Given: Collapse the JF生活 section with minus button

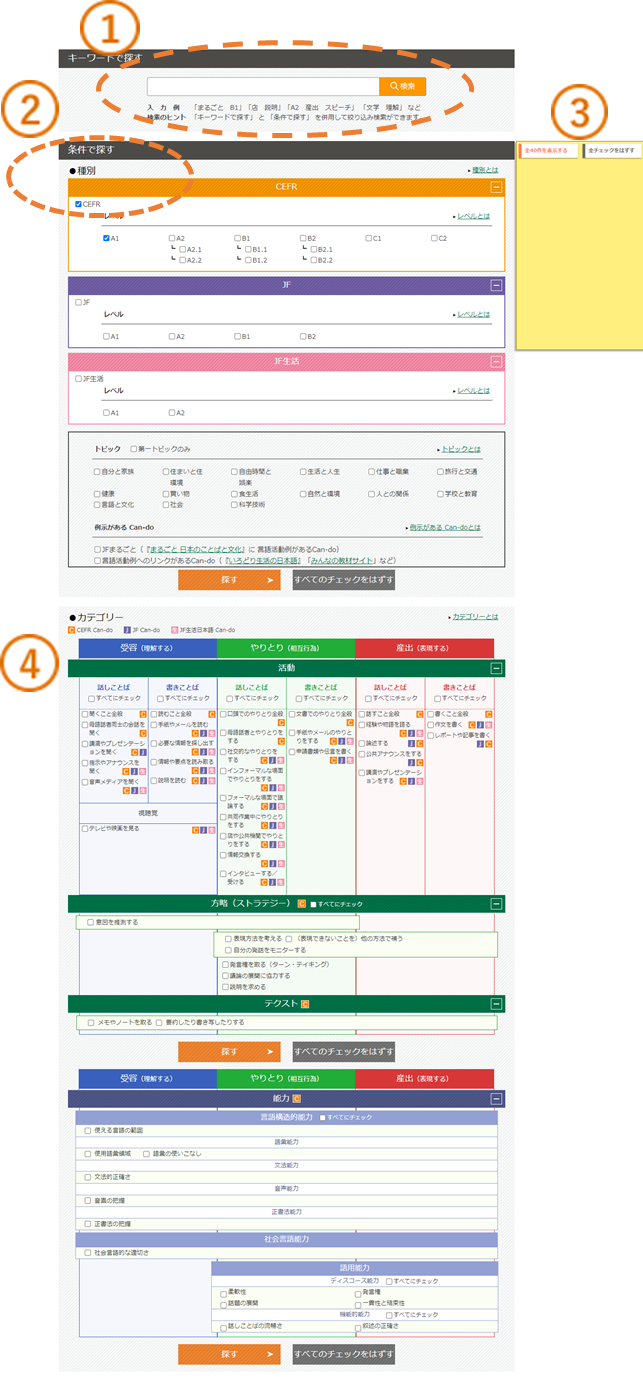Looking at the screenshot, I should (496, 362).
